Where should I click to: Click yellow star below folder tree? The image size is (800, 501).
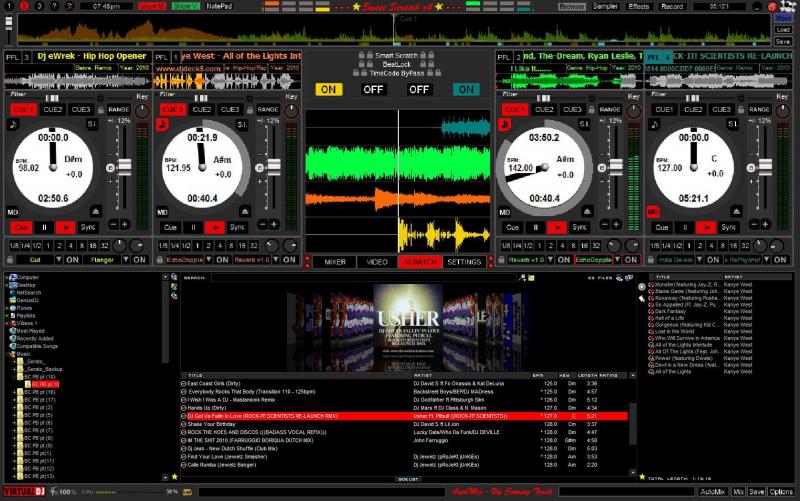174,477
